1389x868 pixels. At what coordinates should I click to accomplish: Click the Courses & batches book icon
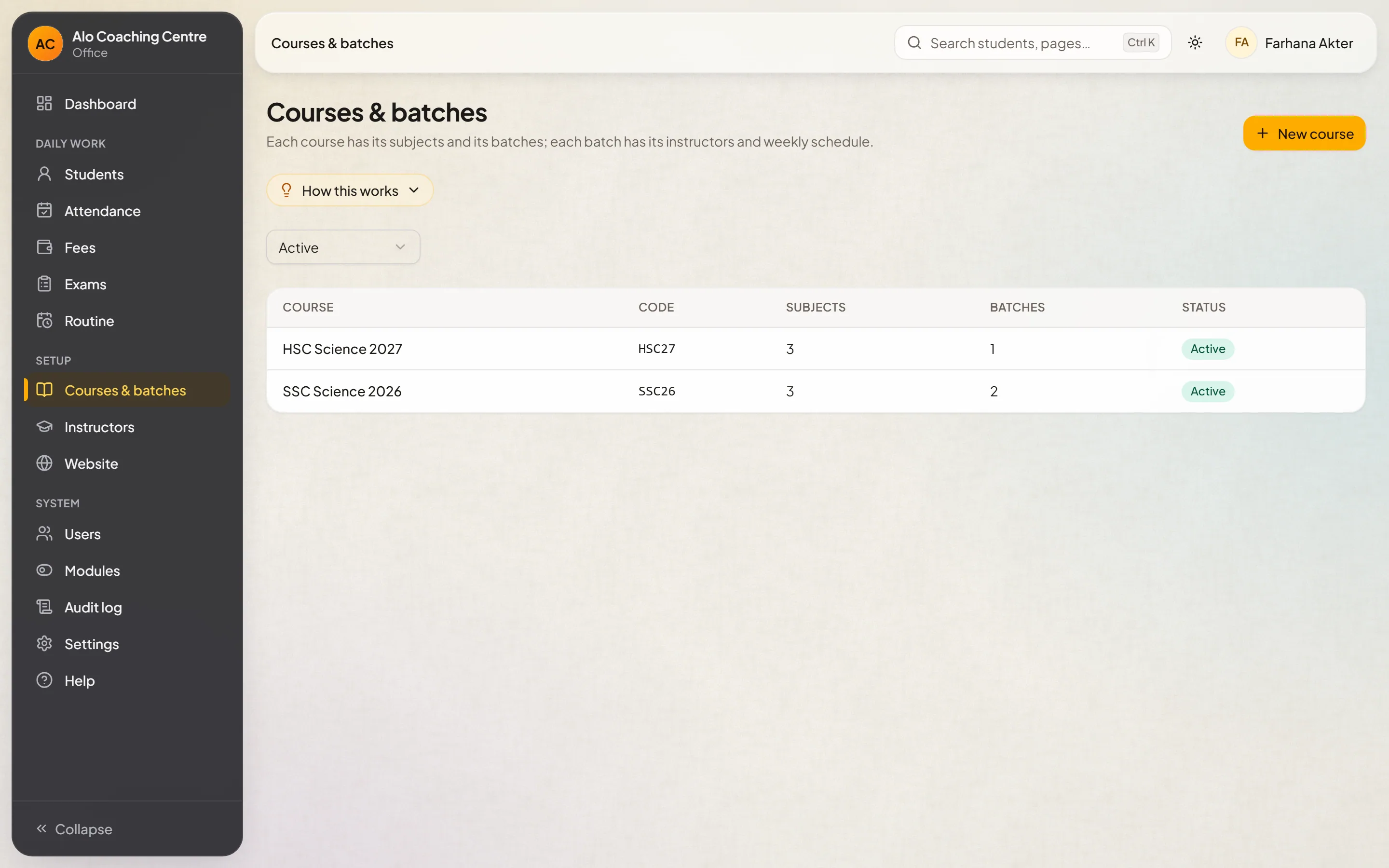(44, 390)
